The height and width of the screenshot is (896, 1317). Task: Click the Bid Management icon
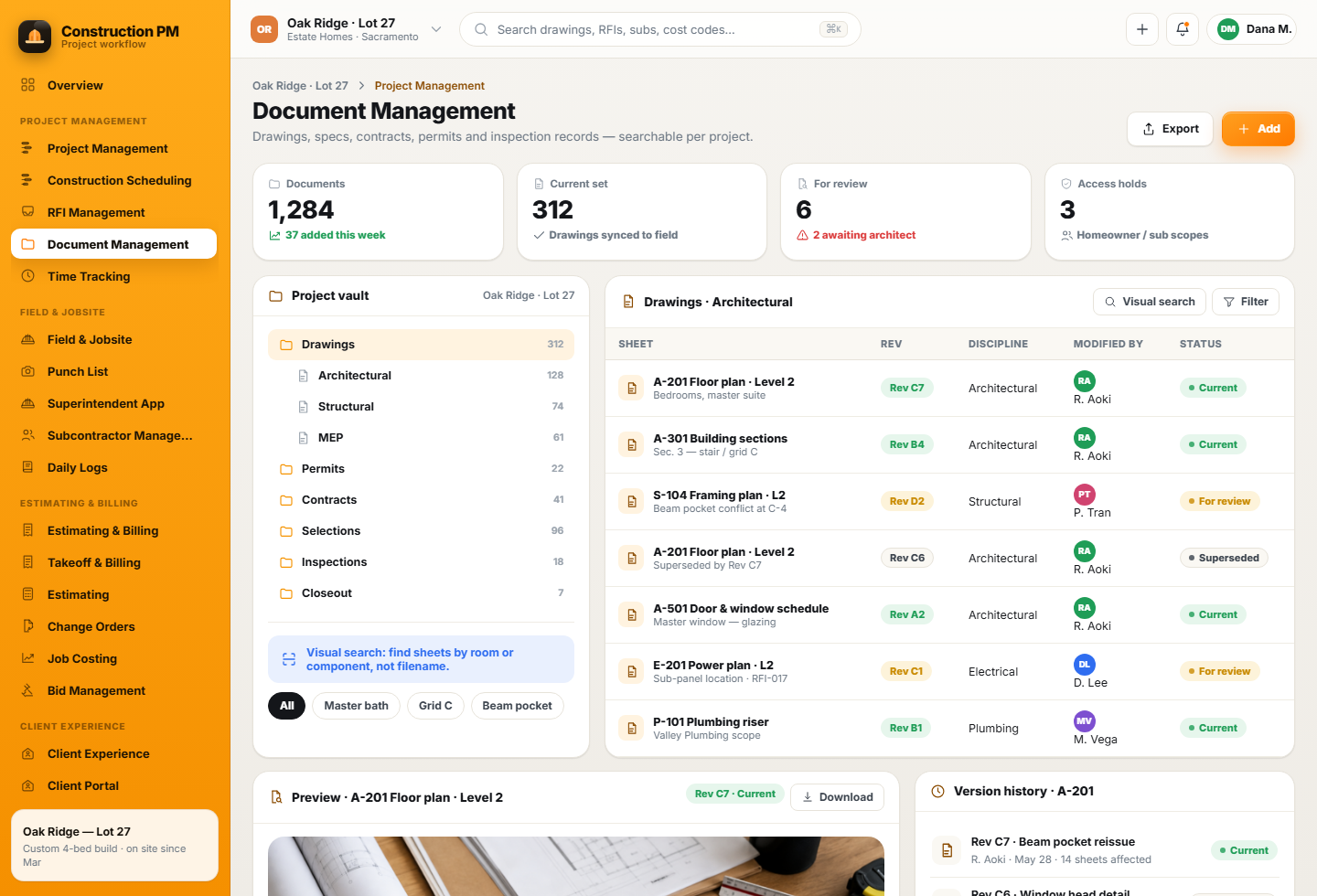(28, 690)
